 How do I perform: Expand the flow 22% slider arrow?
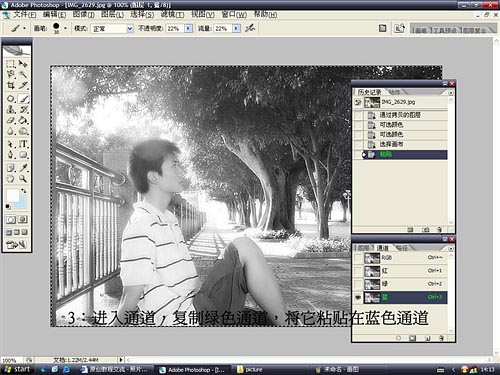point(236,28)
